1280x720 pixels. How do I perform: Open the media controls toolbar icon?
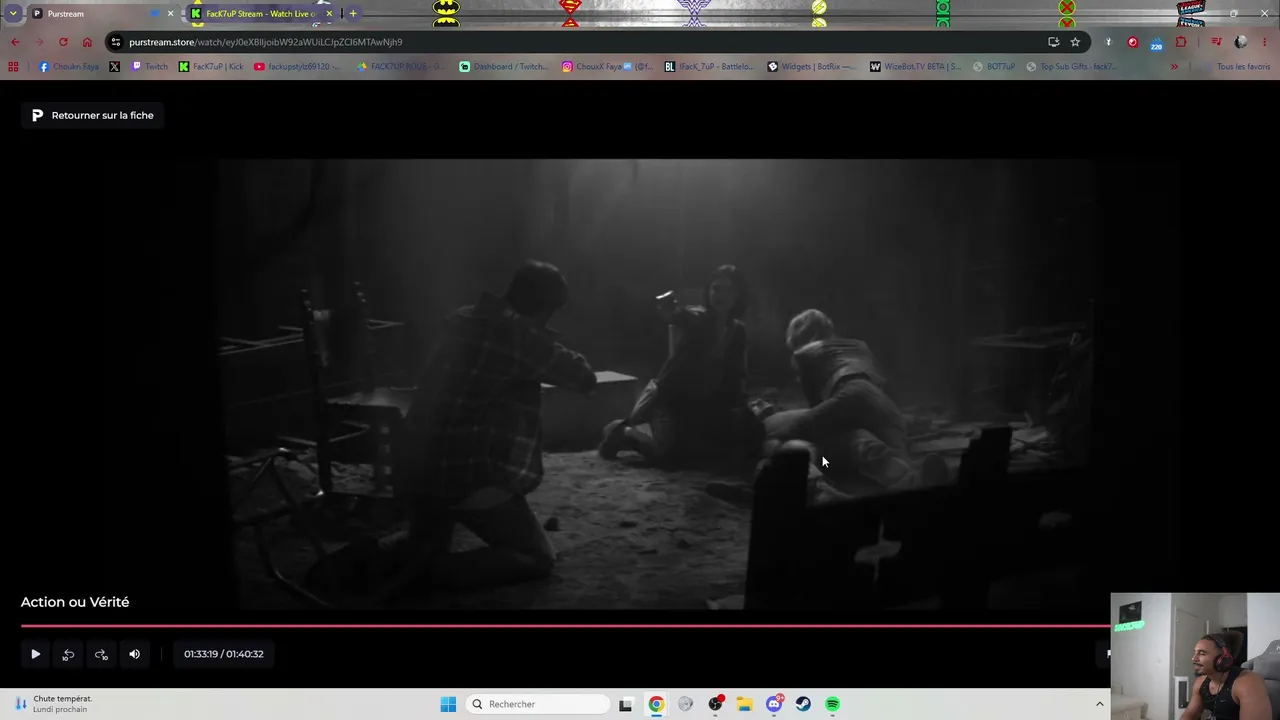1216,42
